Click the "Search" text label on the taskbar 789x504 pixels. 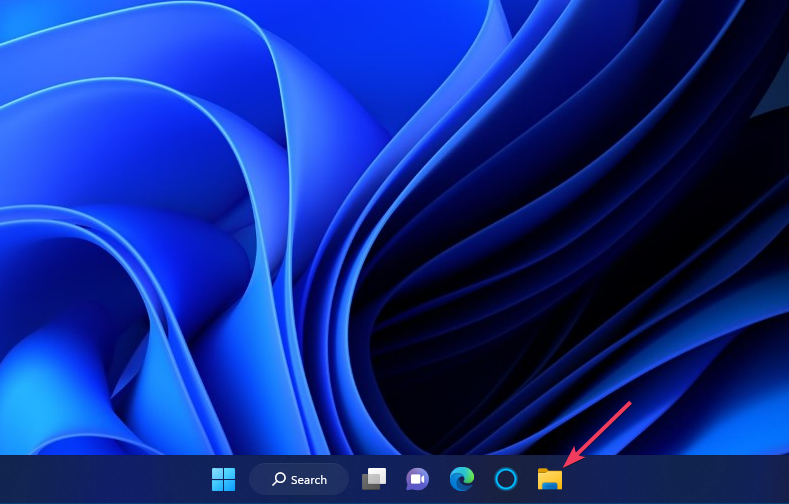tap(309, 480)
